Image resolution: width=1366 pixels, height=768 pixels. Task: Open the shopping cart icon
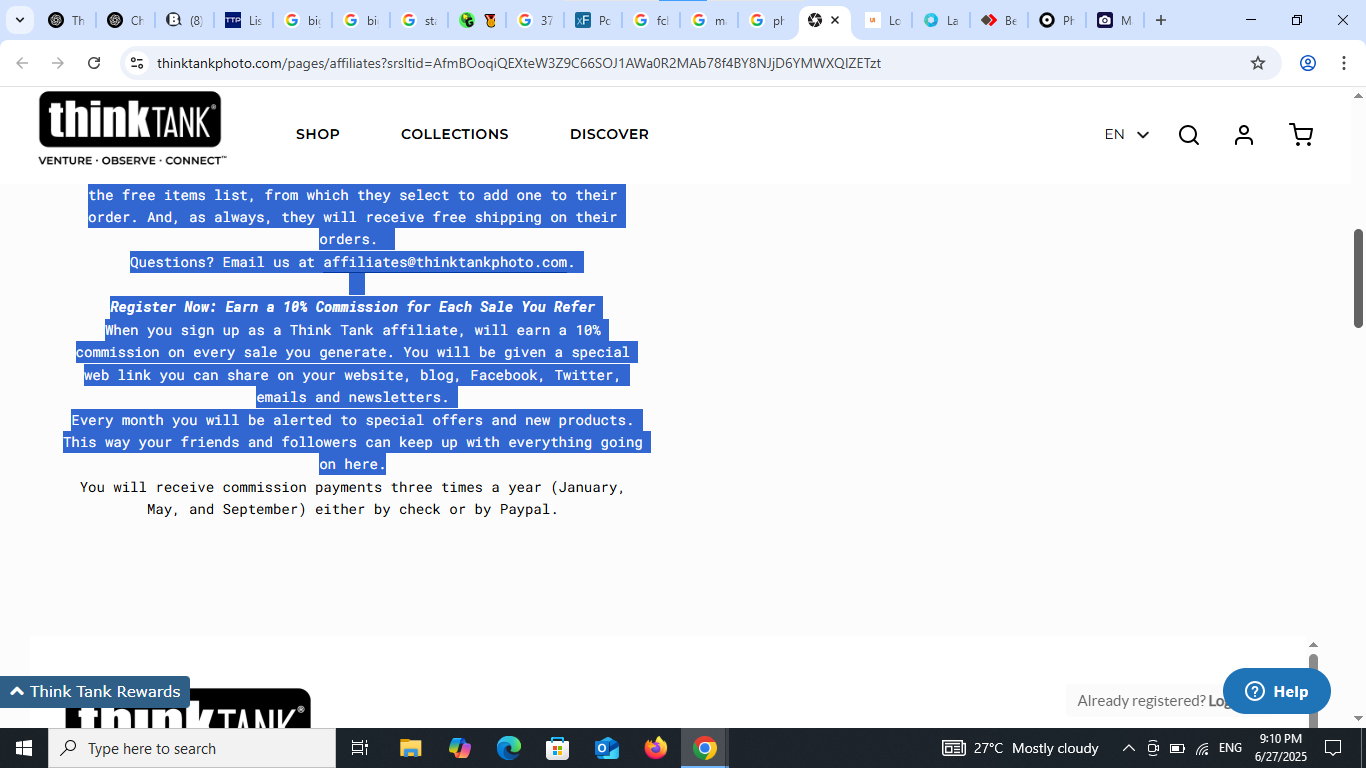pos(1301,135)
